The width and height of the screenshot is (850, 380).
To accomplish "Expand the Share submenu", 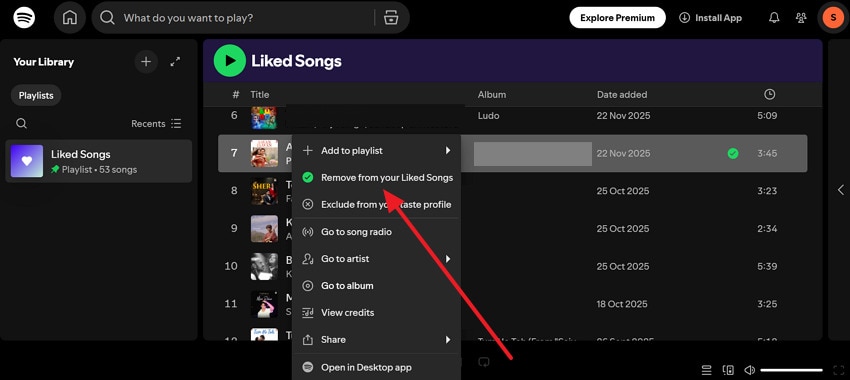I will tap(376, 340).
